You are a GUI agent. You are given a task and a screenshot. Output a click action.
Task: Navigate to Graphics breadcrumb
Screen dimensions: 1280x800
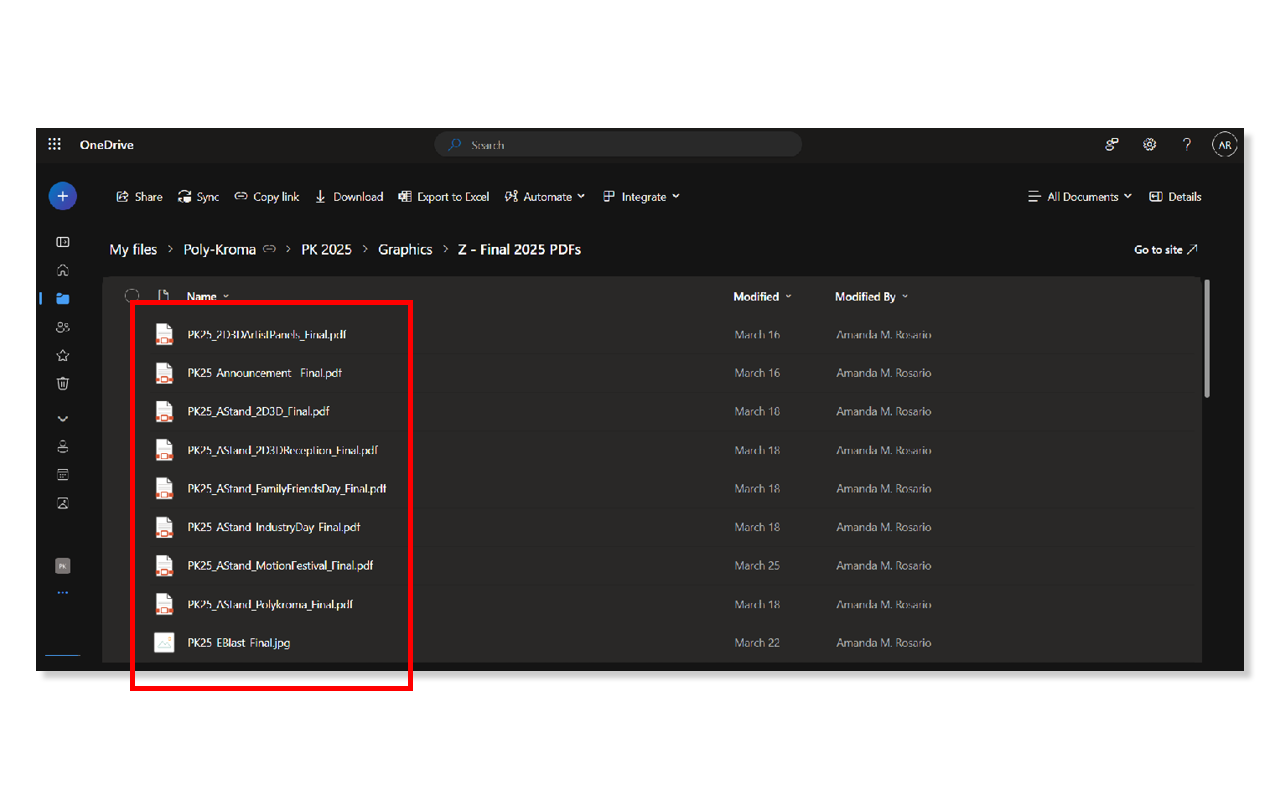pyautogui.click(x=405, y=249)
